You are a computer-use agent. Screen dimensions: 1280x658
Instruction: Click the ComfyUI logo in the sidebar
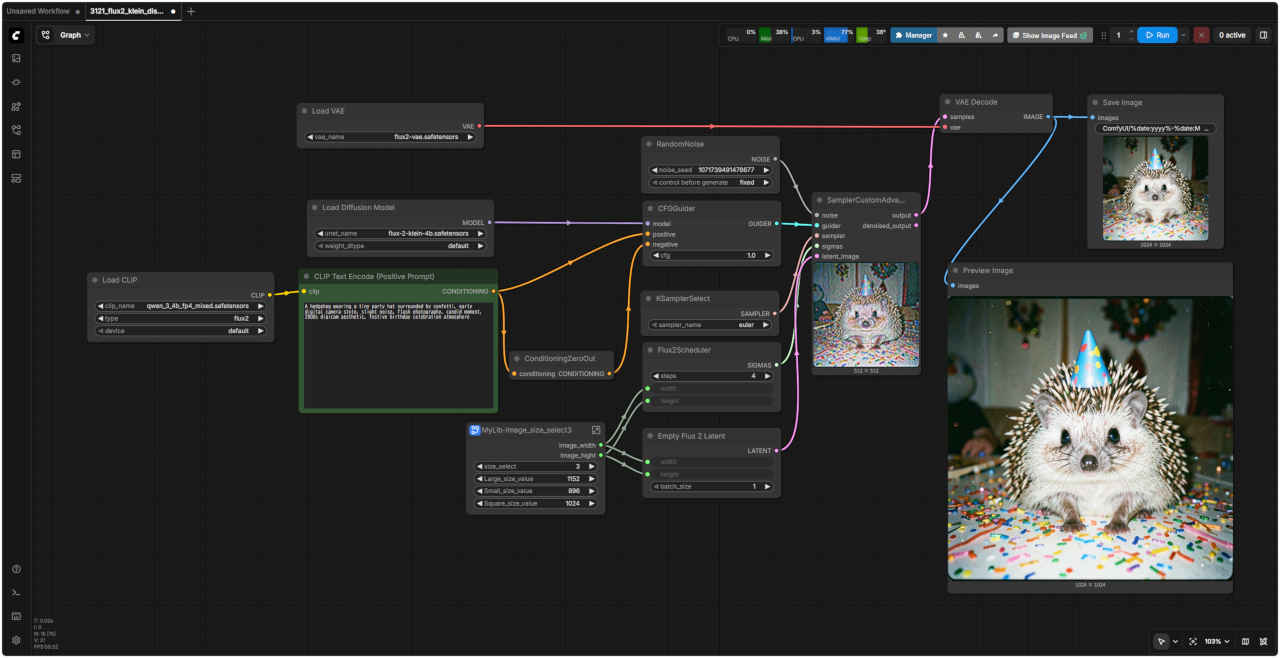tap(16, 35)
